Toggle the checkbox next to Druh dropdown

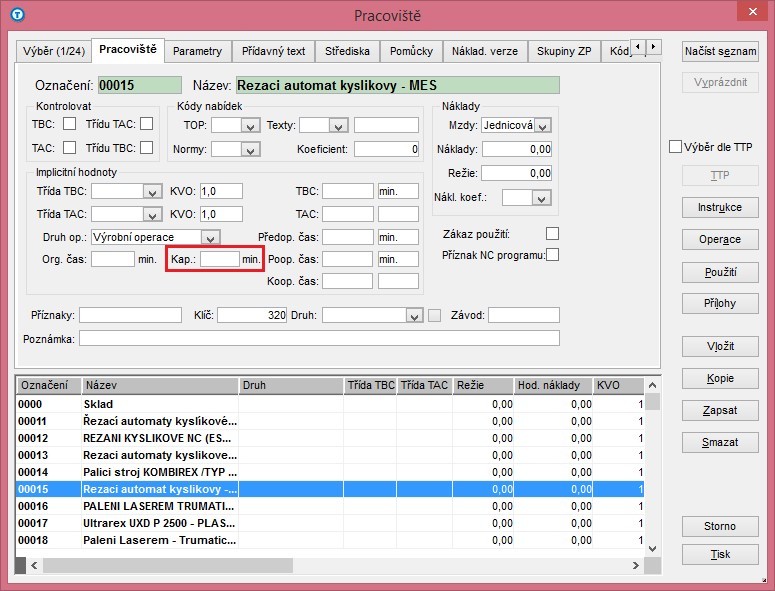pos(434,315)
